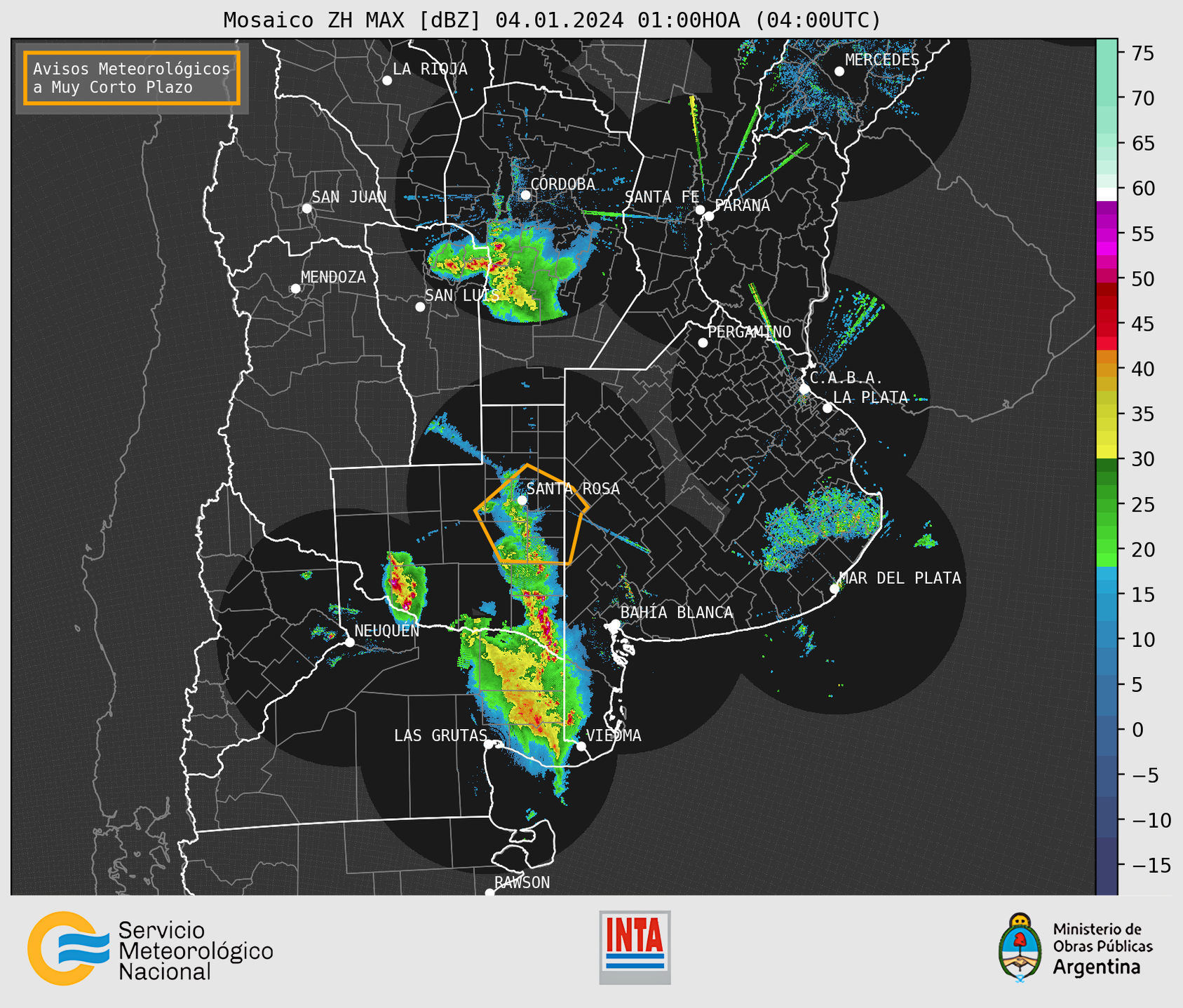Click the C.A.B.A. city marker dot
This screenshot has width=1183, height=1008.
coord(804,389)
